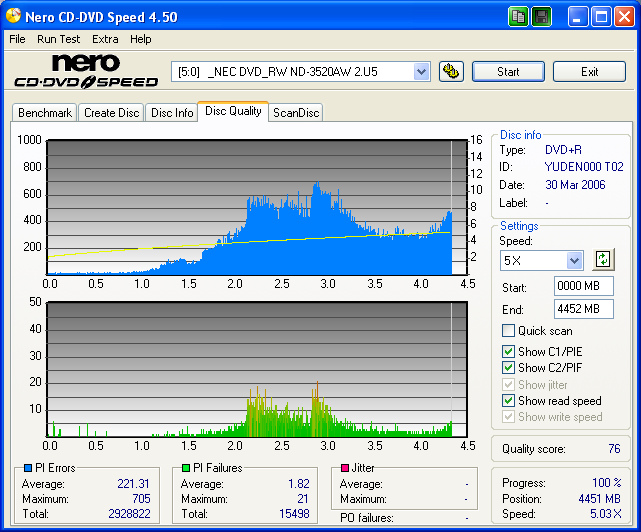Click the PI Failures maximum 21 value

click(303, 499)
